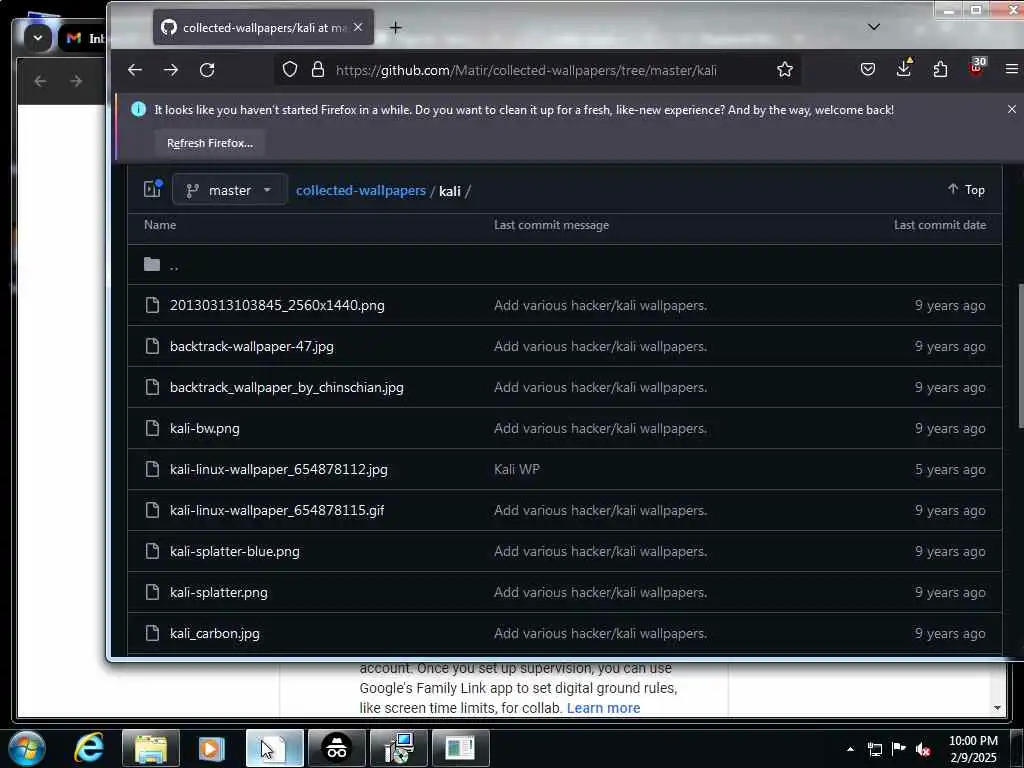The image size is (1024, 768).
Task: Expand the list all tabs arrow
Action: (874, 27)
